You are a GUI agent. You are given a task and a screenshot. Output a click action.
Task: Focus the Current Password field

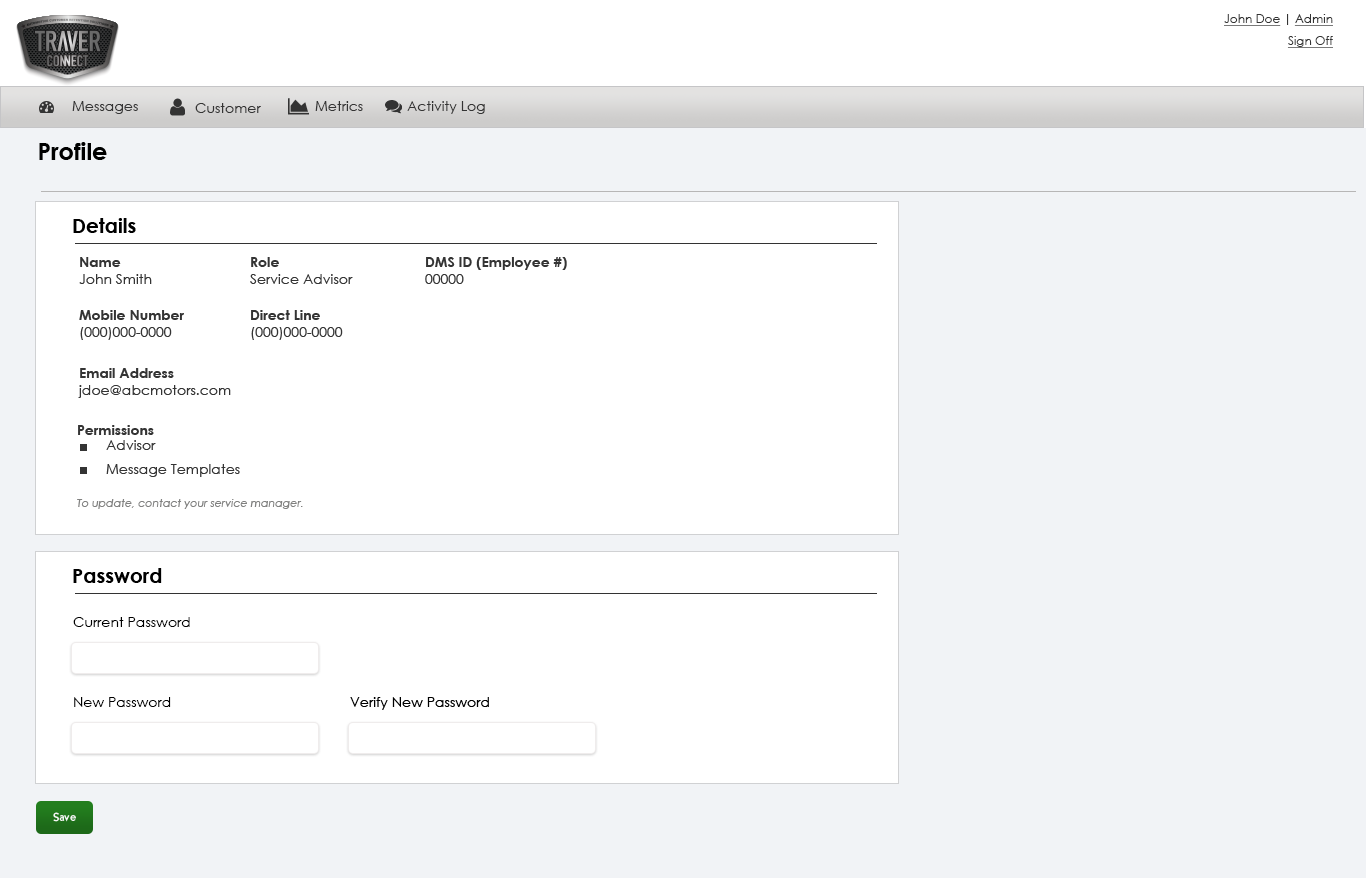[195, 658]
